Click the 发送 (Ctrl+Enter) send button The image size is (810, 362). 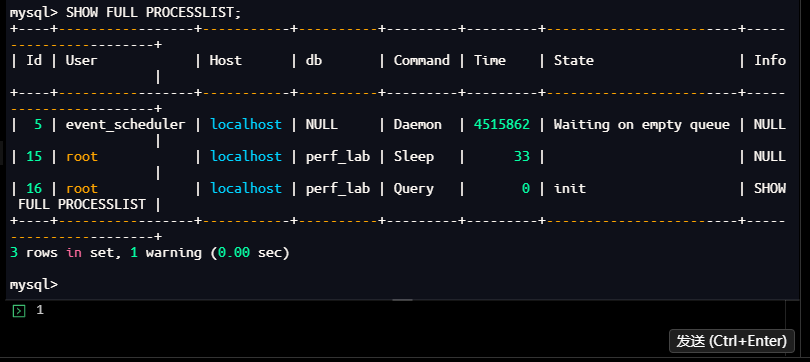click(731, 341)
